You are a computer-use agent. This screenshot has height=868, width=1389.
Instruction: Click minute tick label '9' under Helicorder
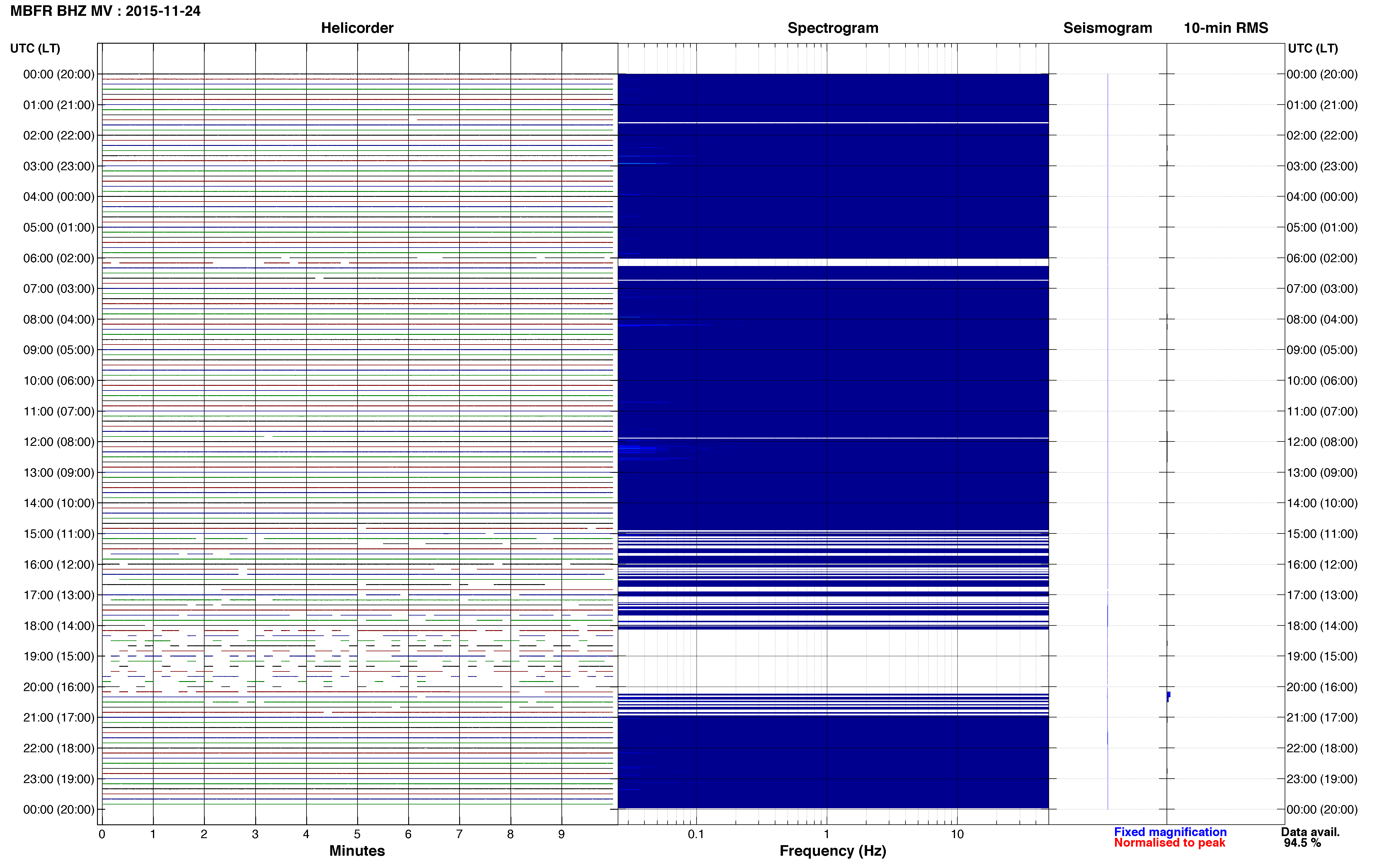(561, 835)
